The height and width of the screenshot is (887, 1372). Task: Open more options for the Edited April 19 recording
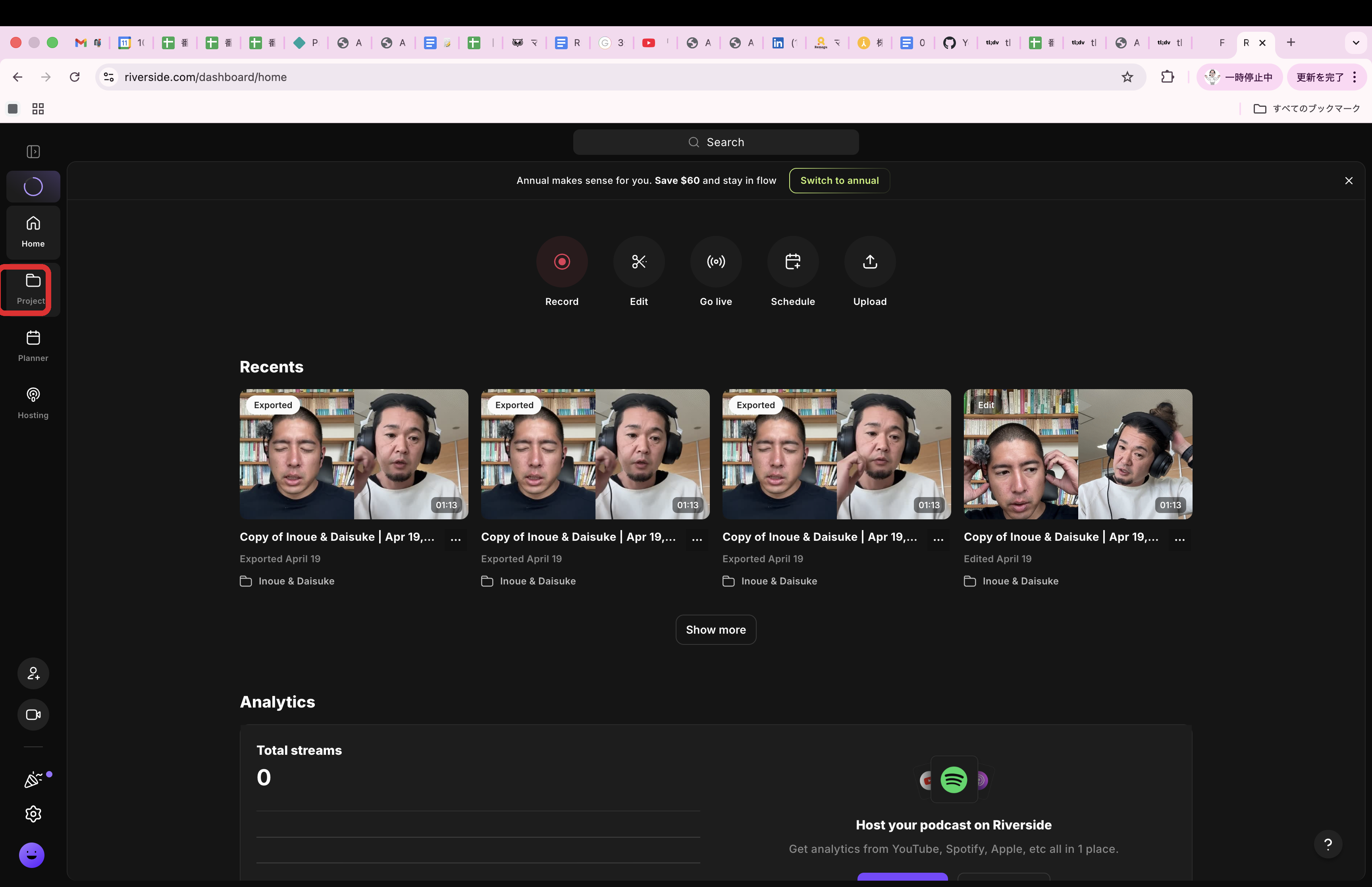coord(1180,539)
